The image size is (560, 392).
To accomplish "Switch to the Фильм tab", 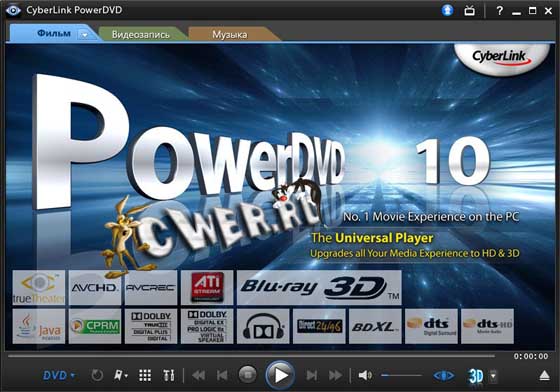I will (54, 34).
